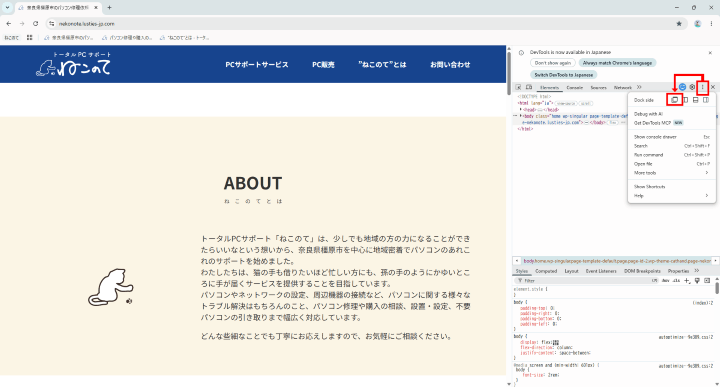The image size is (720, 387).
Task: Activate the inspect element picker icon
Action: pyautogui.click(x=518, y=87)
